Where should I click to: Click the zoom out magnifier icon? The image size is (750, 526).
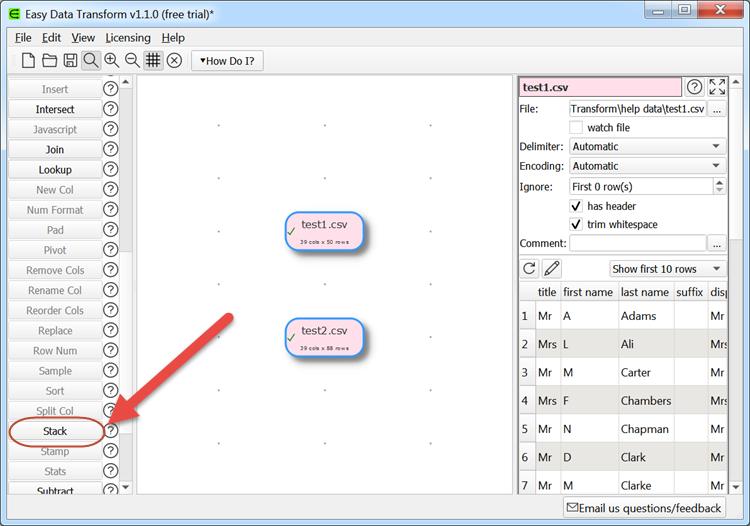[132, 61]
